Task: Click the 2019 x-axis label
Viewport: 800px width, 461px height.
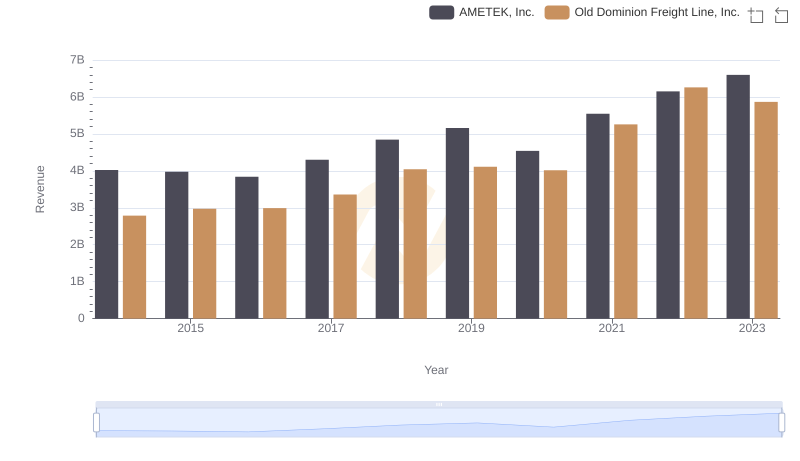Action: (471, 328)
